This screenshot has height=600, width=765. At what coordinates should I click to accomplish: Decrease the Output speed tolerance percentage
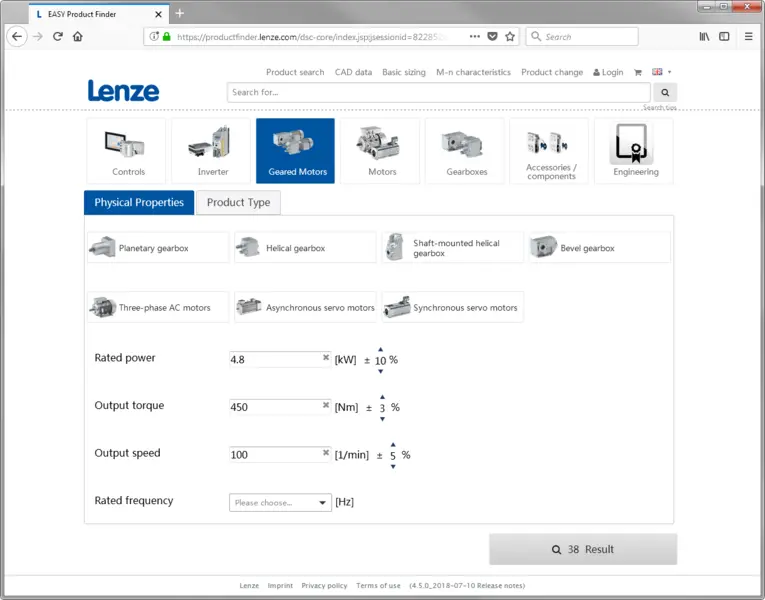(x=393, y=466)
